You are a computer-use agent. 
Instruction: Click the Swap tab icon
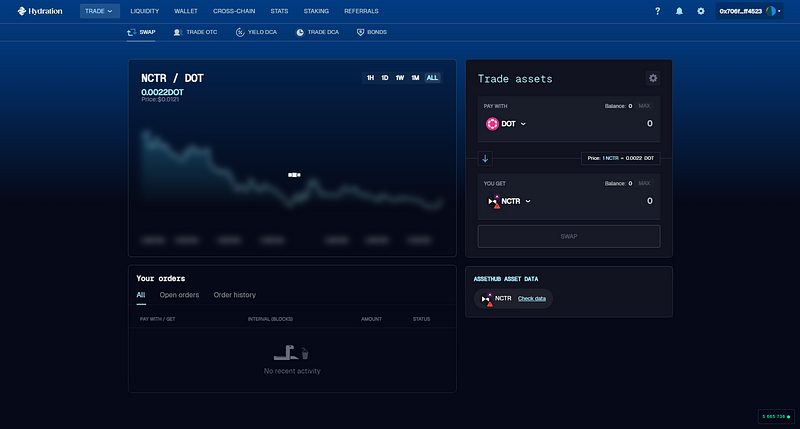(132, 32)
